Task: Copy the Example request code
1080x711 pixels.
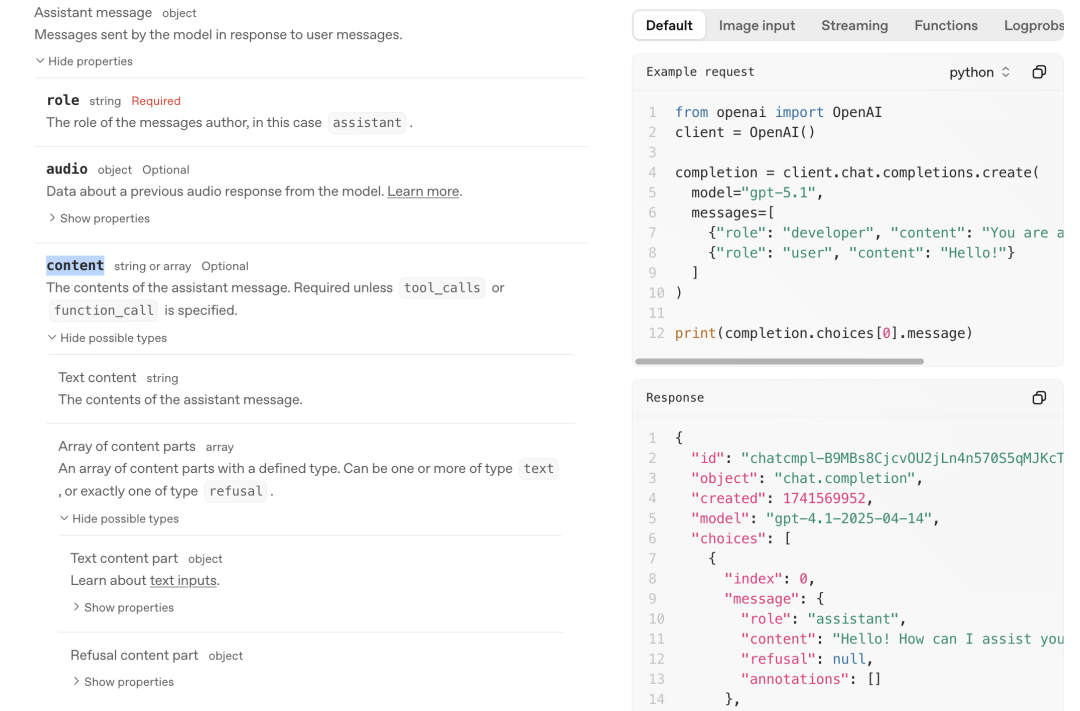Action: coord(1039,72)
